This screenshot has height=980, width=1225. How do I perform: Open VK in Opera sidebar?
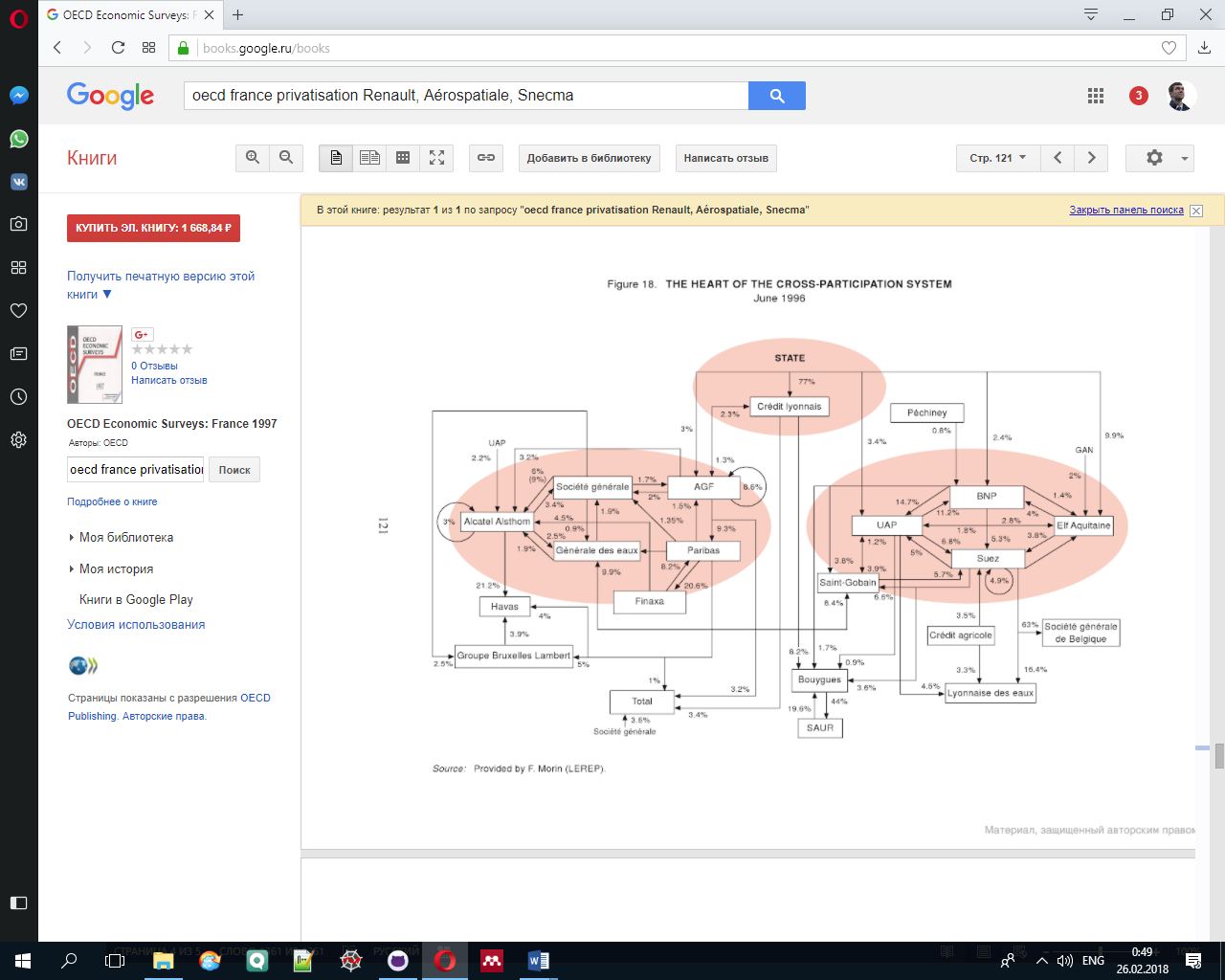click(x=18, y=182)
